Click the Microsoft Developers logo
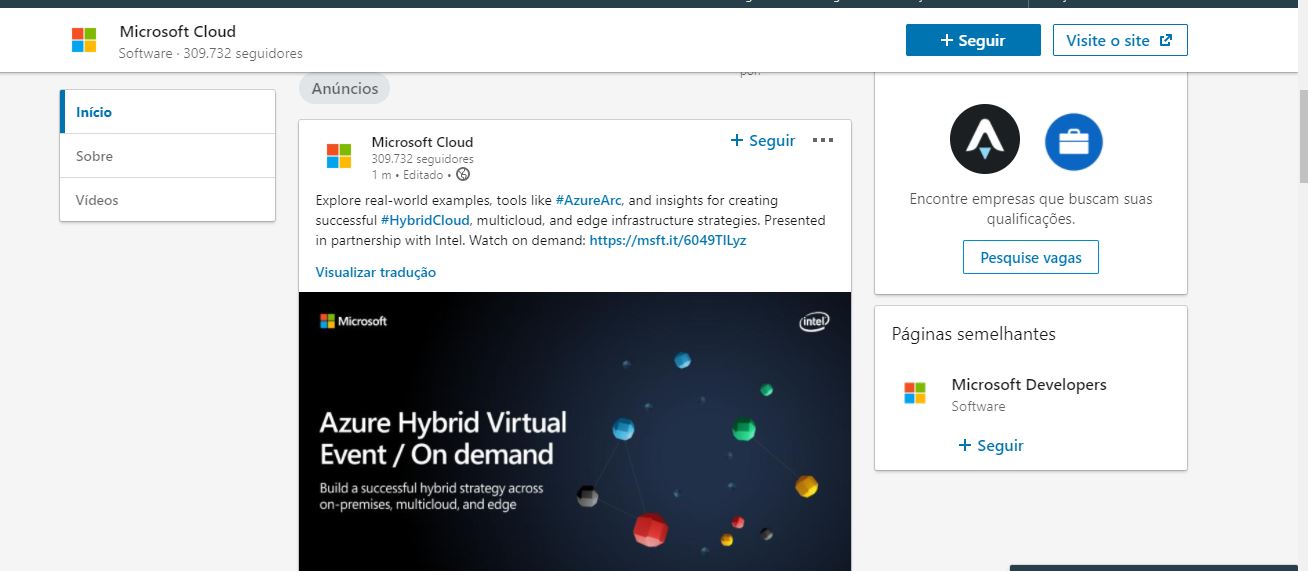The width and height of the screenshot is (1308, 571). coord(915,393)
